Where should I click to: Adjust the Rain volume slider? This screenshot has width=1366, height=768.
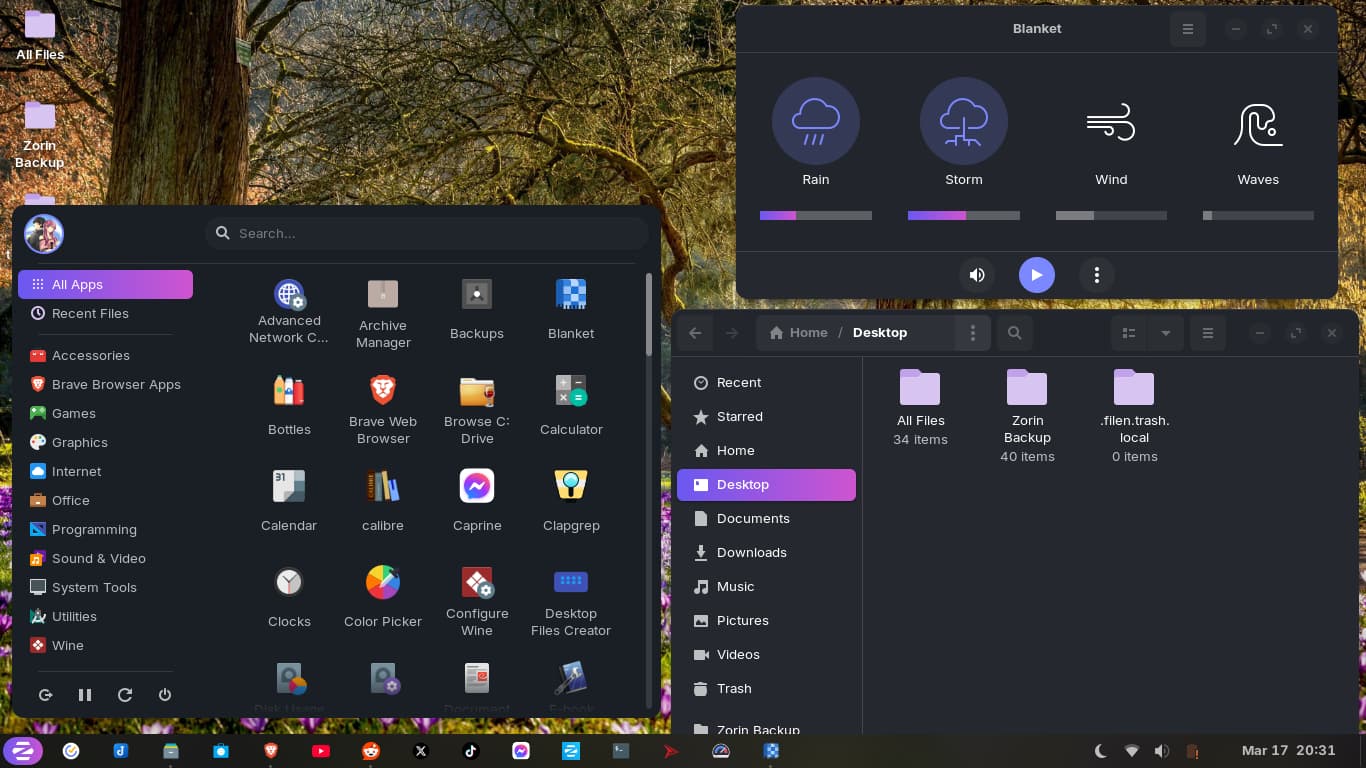815,215
